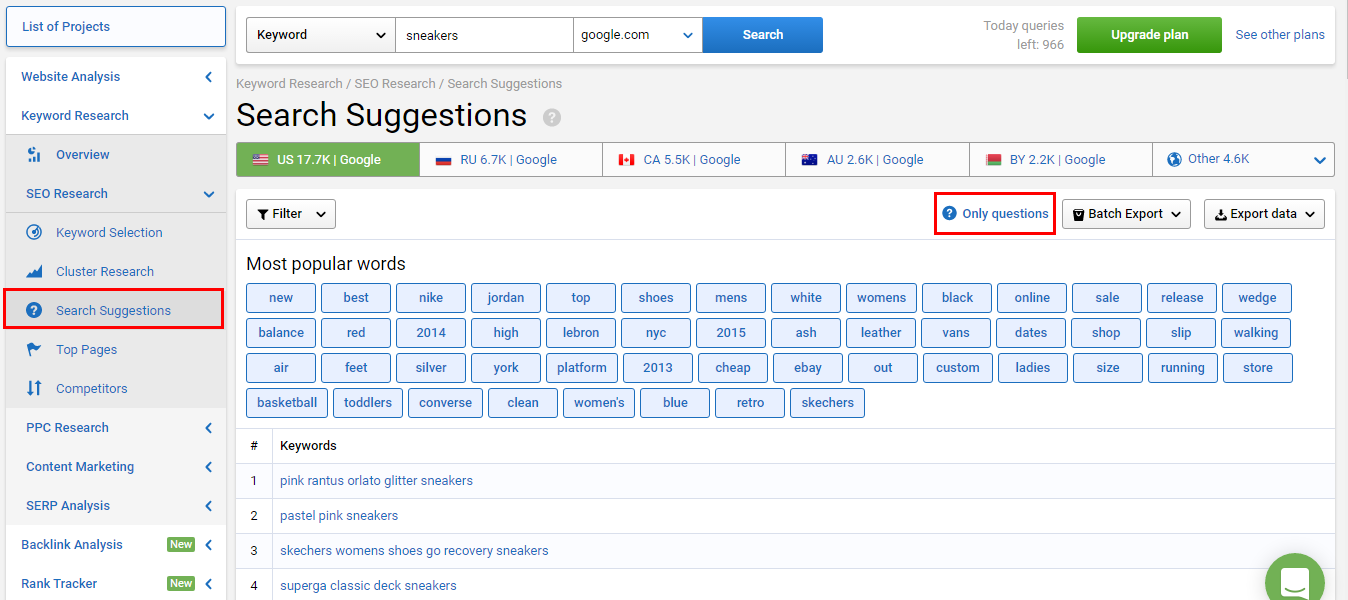The image size is (1348, 600).
Task: Expand the Rank Tracker section
Action: (209, 584)
